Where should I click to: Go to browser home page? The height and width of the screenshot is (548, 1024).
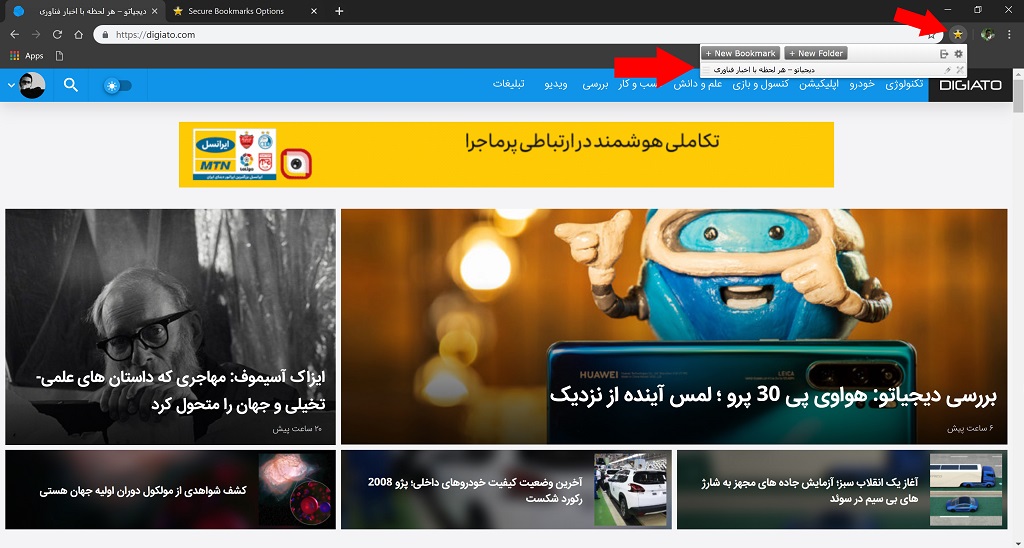tap(78, 35)
